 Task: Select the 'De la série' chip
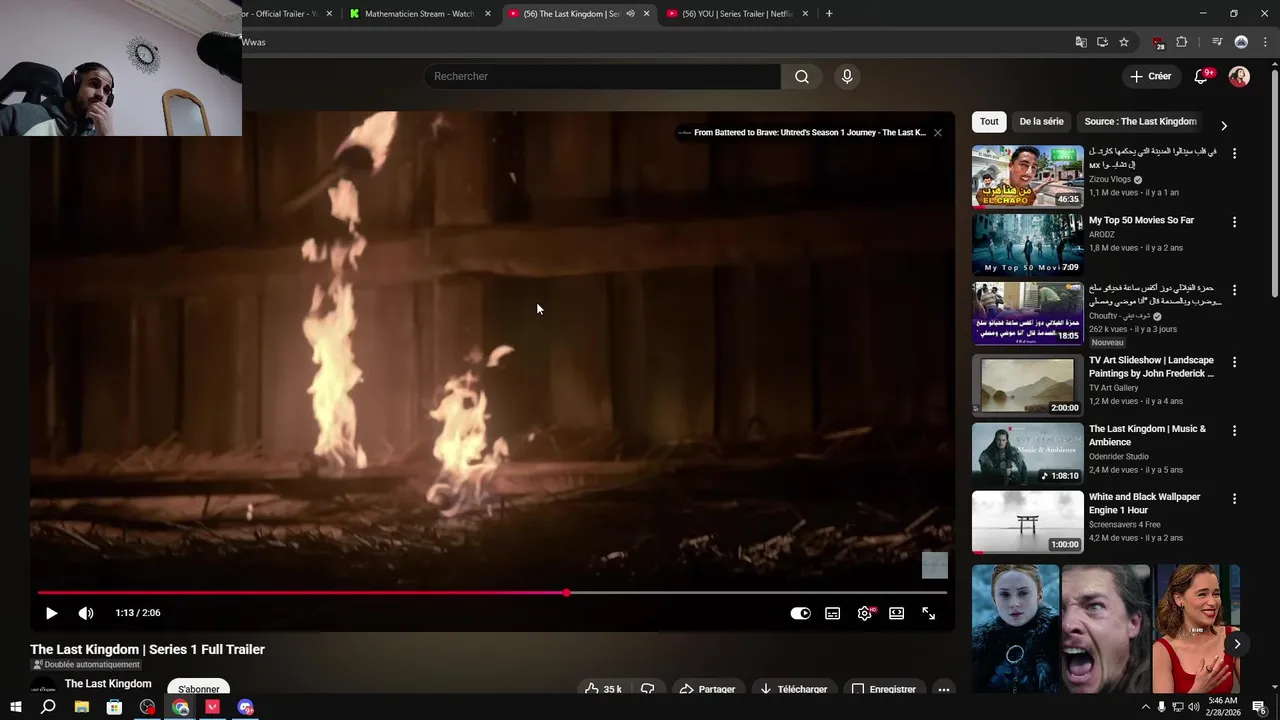tap(1041, 122)
